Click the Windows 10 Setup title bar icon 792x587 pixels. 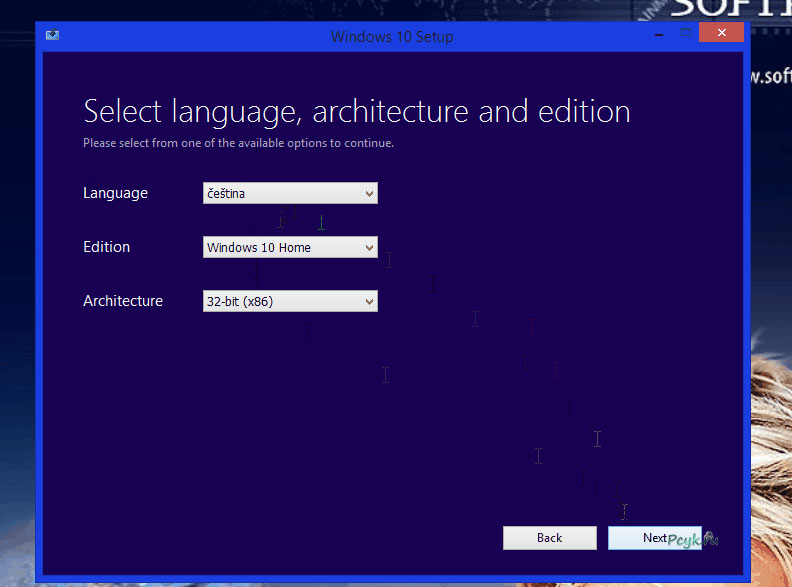53,35
